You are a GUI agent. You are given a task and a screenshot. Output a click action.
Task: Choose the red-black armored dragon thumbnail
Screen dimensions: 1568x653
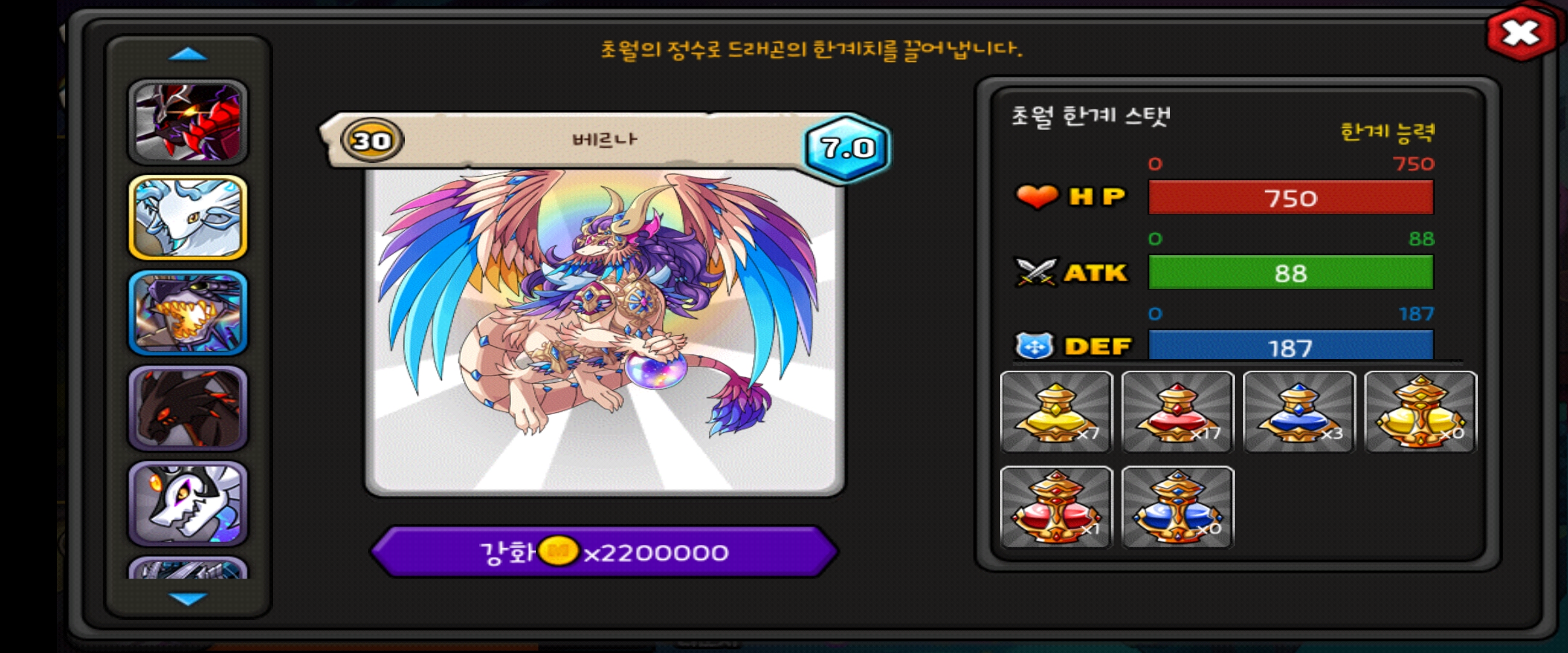pos(187,122)
